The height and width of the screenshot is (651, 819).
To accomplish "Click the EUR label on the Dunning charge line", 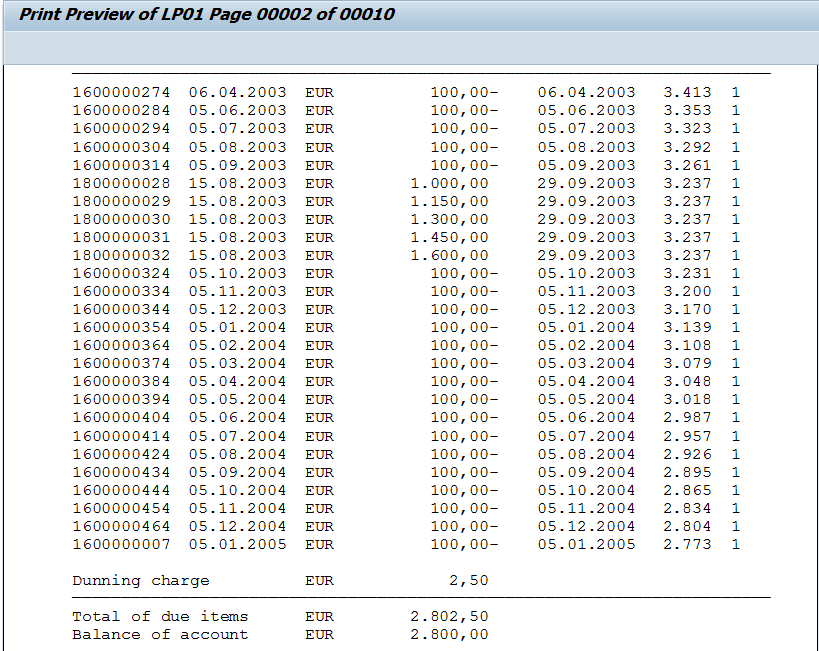I will [319, 580].
